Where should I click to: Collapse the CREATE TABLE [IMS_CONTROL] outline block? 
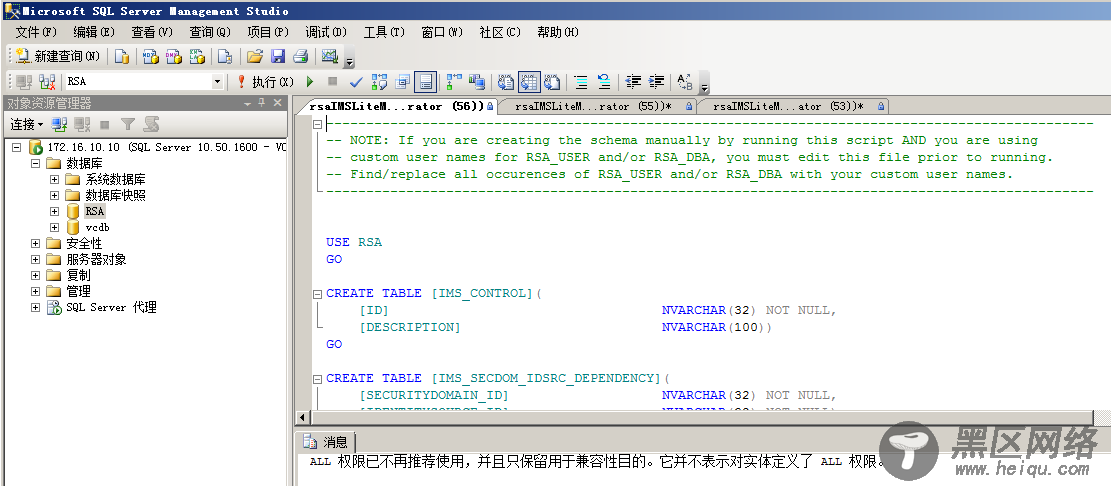(318, 293)
